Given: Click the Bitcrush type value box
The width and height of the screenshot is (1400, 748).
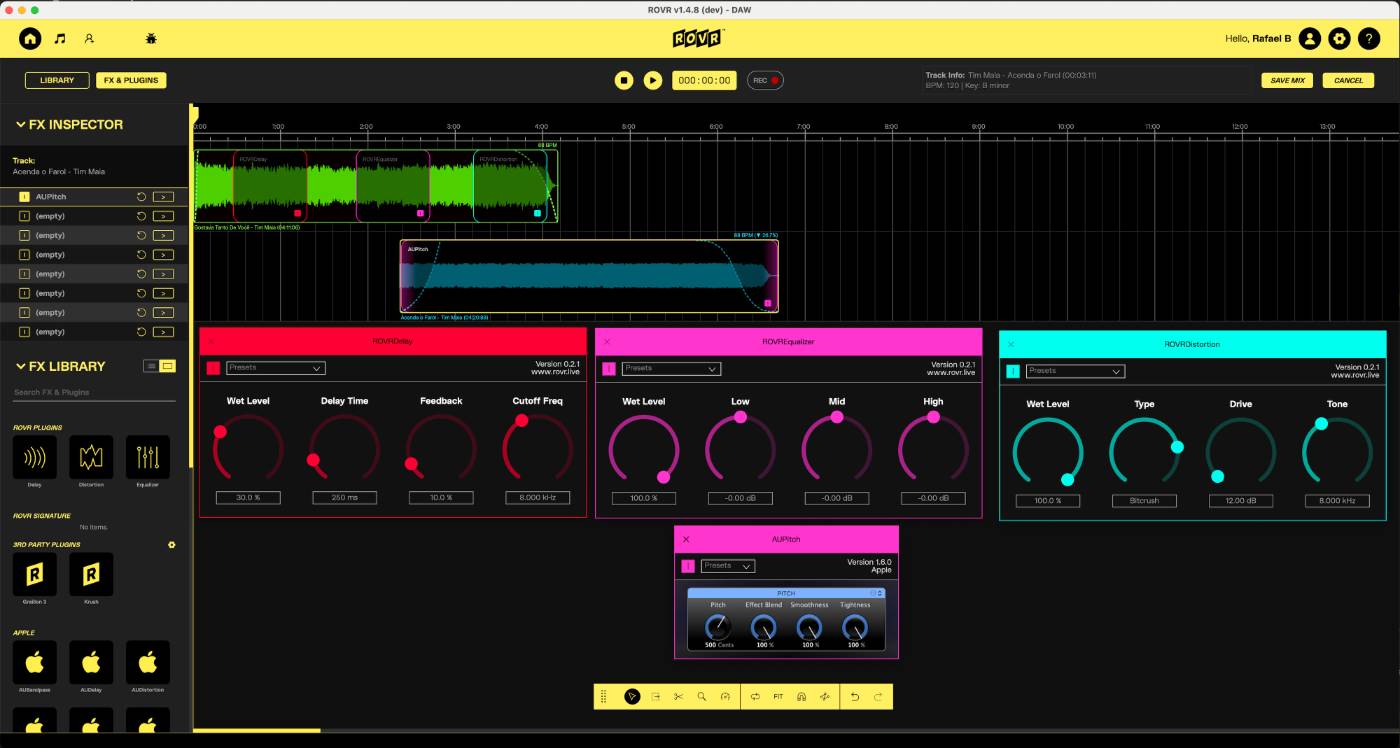Looking at the screenshot, I should click(1145, 500).
